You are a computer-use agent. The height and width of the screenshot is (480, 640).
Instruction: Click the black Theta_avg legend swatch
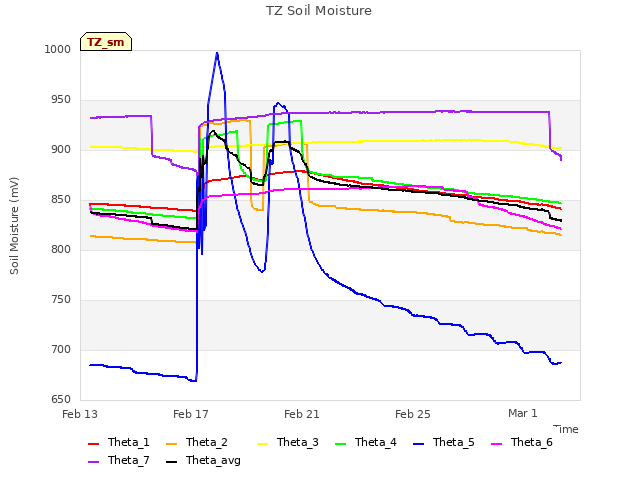coord(171,462)
